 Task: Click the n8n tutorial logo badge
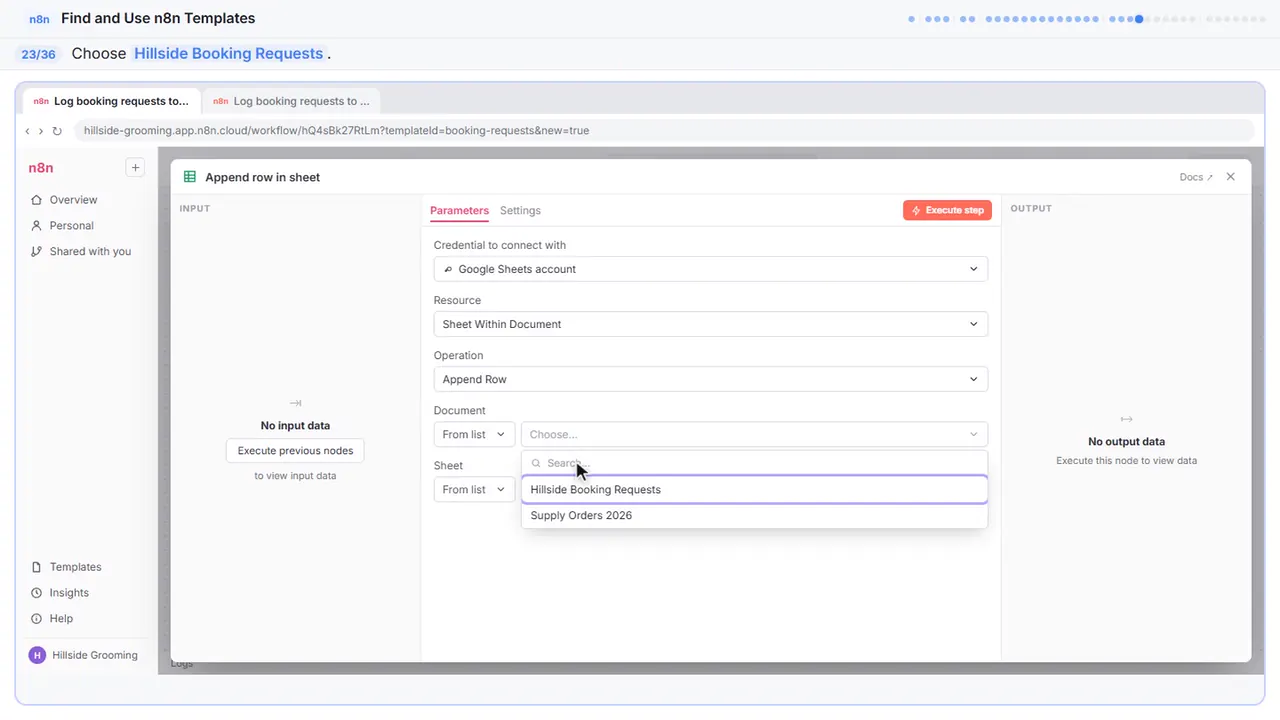pos(39,19)
